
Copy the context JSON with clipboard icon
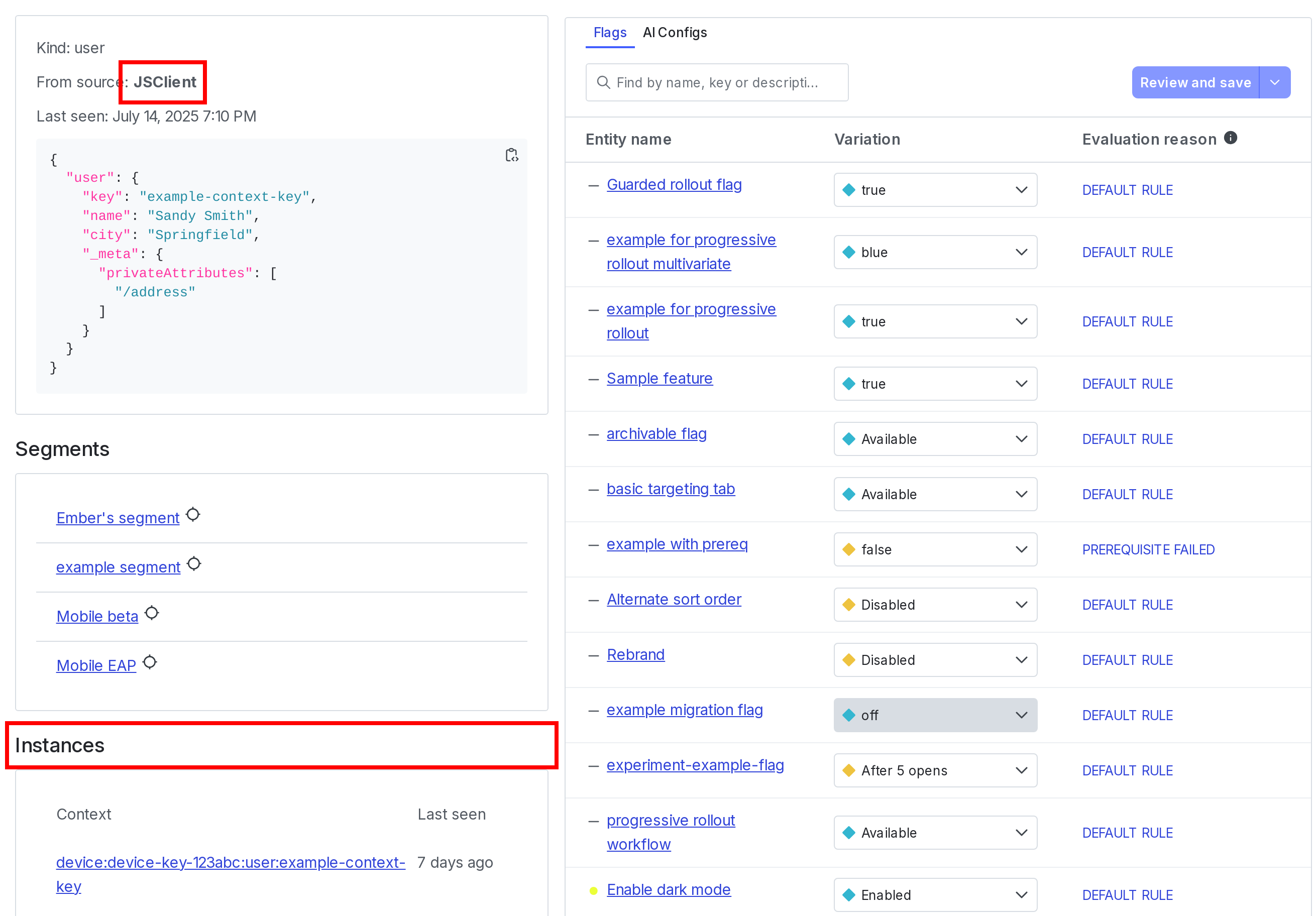click(512, 155)
